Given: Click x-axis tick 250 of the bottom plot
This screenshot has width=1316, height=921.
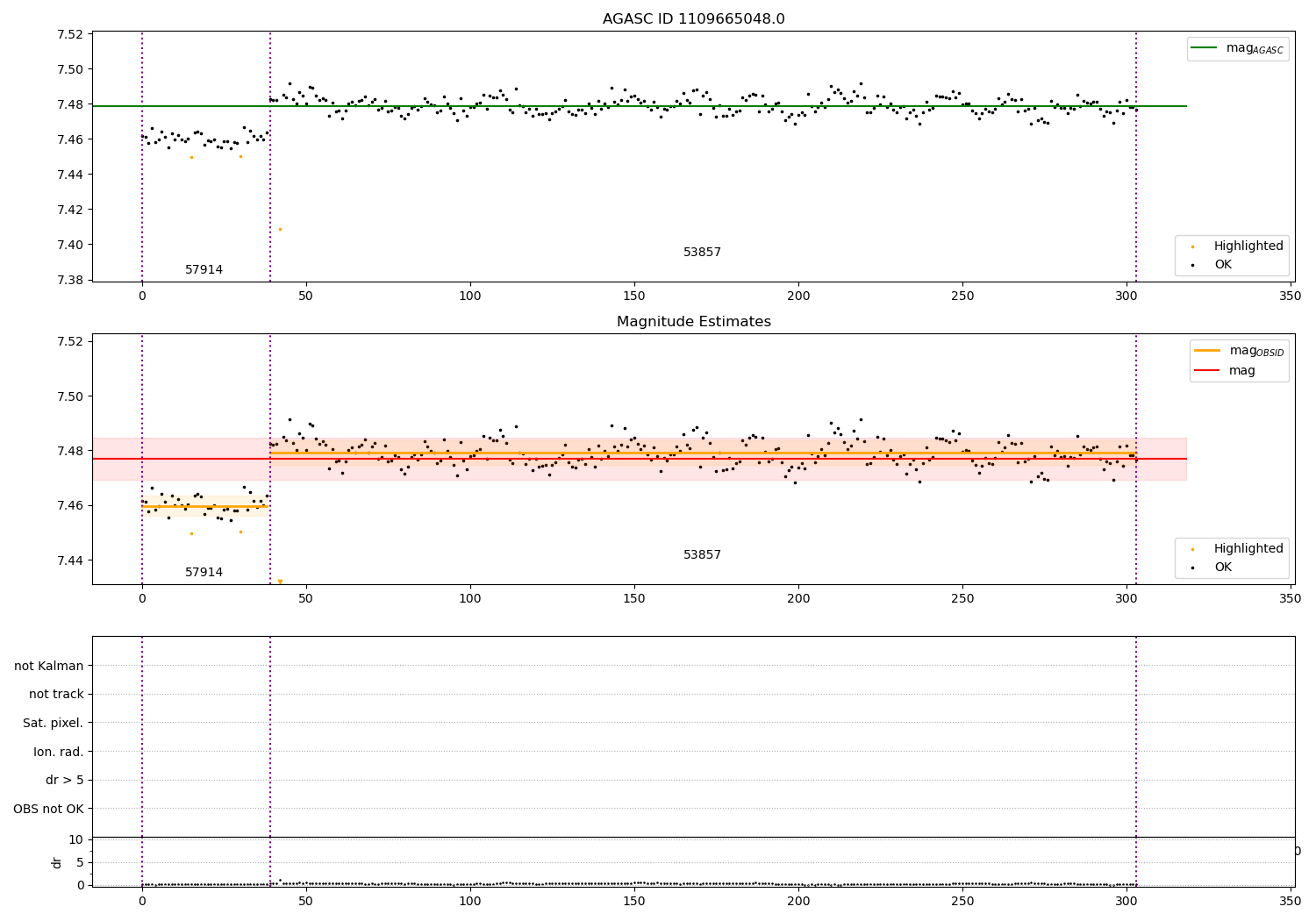Looking at the screenshot, I should pos(962,901).
